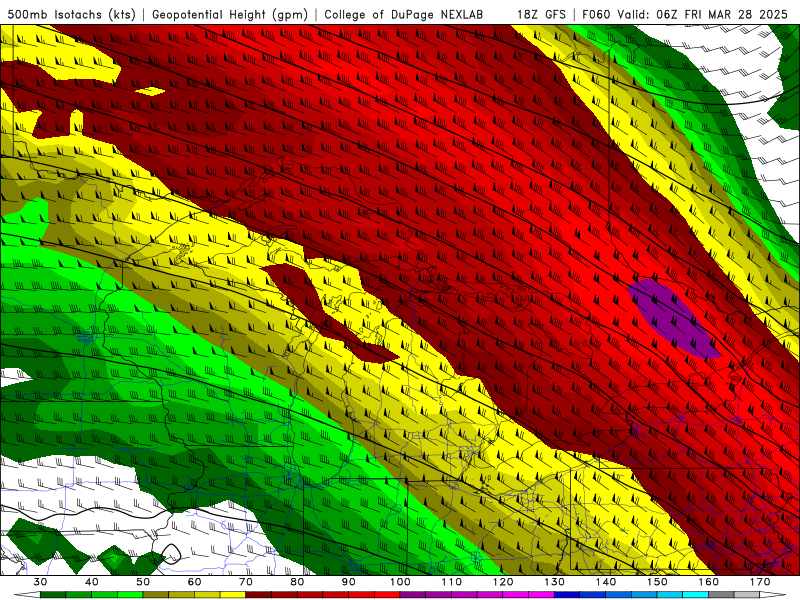Click the '150' legend value

tap(657, 582)
